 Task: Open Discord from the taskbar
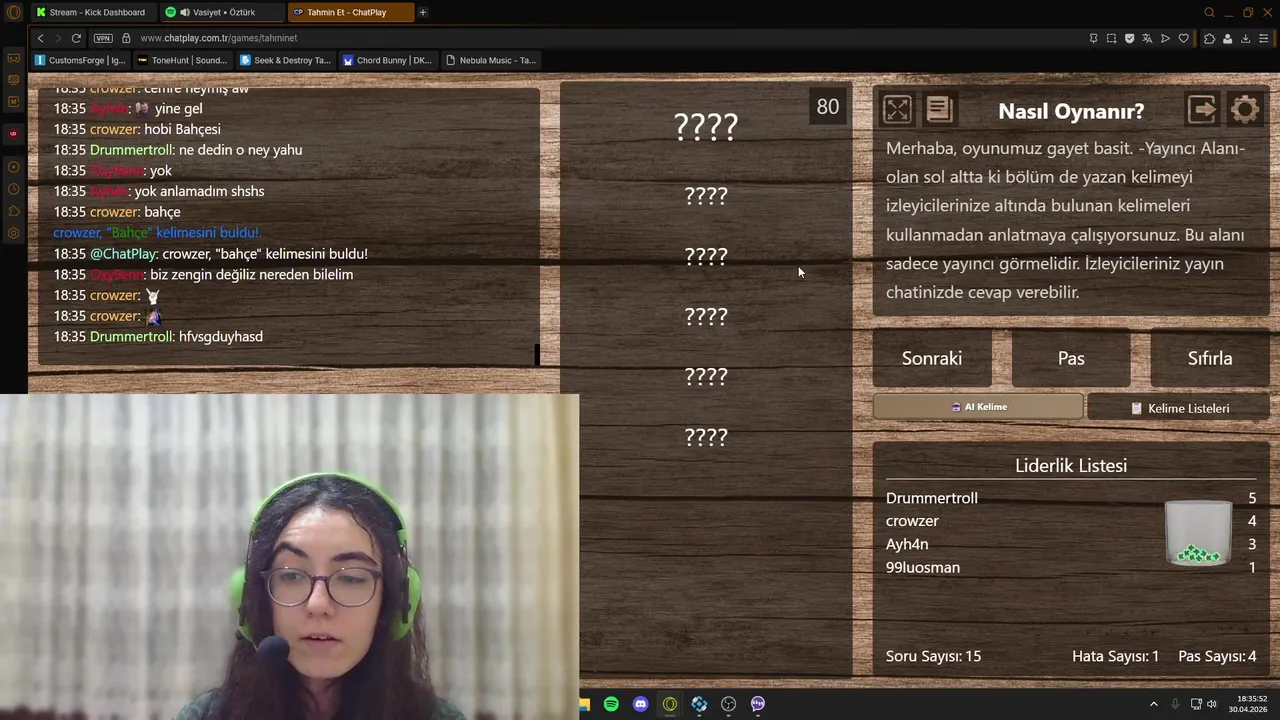tap(640, 704)
